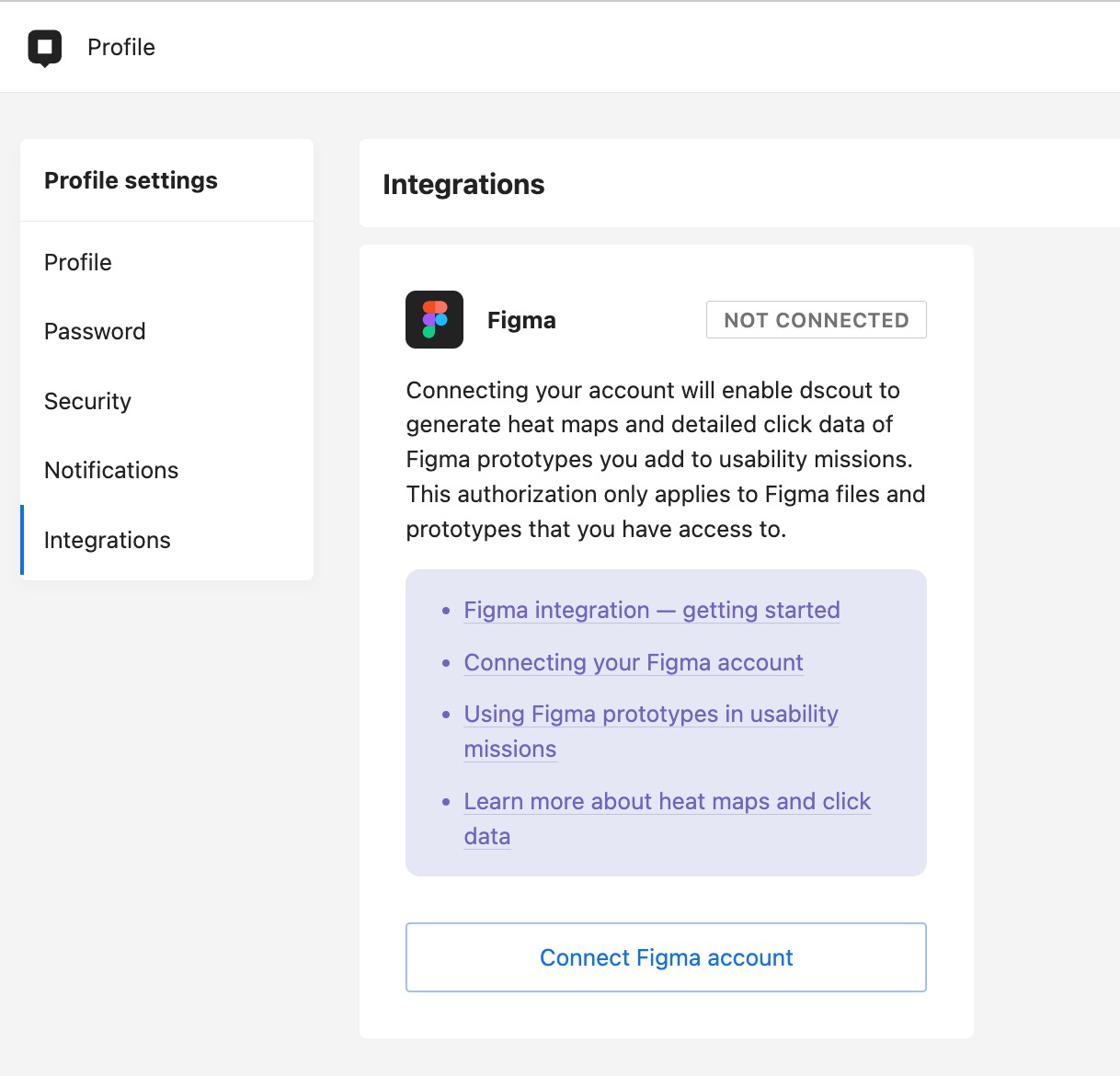This screenshot has width=1120, height=1076.
Task: Open Security settings
Action: point(87,401)
